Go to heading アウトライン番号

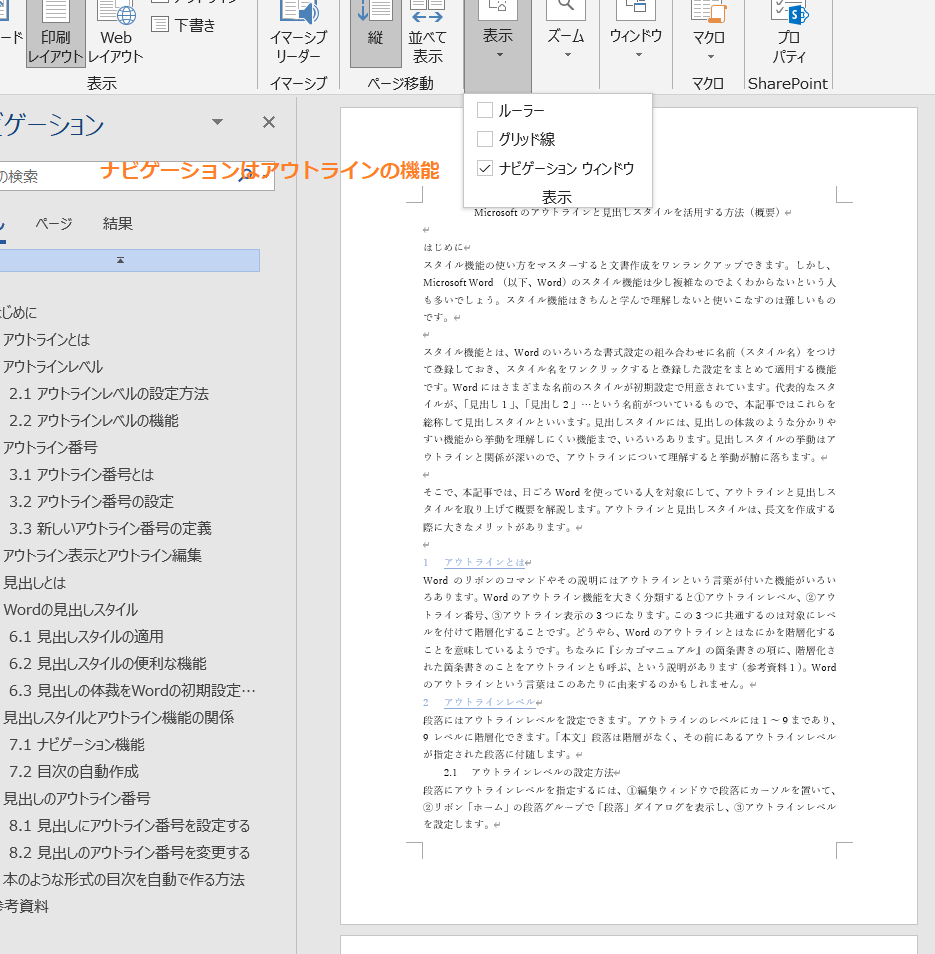(50, 448)
